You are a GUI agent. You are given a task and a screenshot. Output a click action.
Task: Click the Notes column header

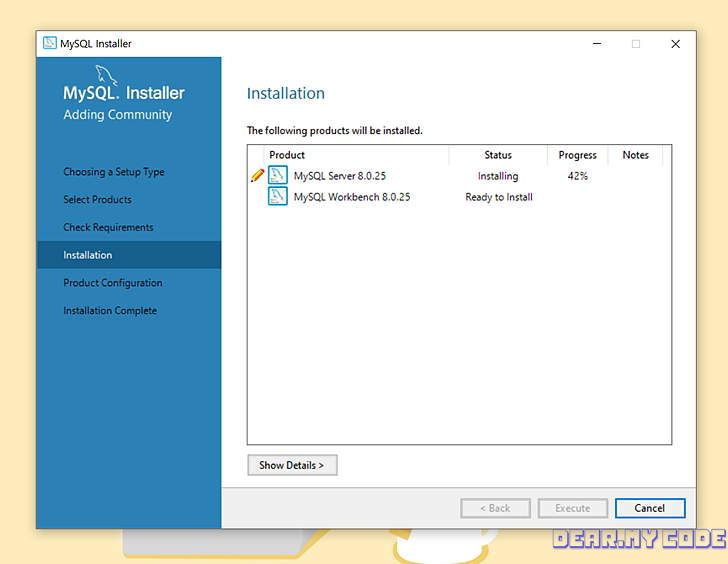[x=636, y=155]
